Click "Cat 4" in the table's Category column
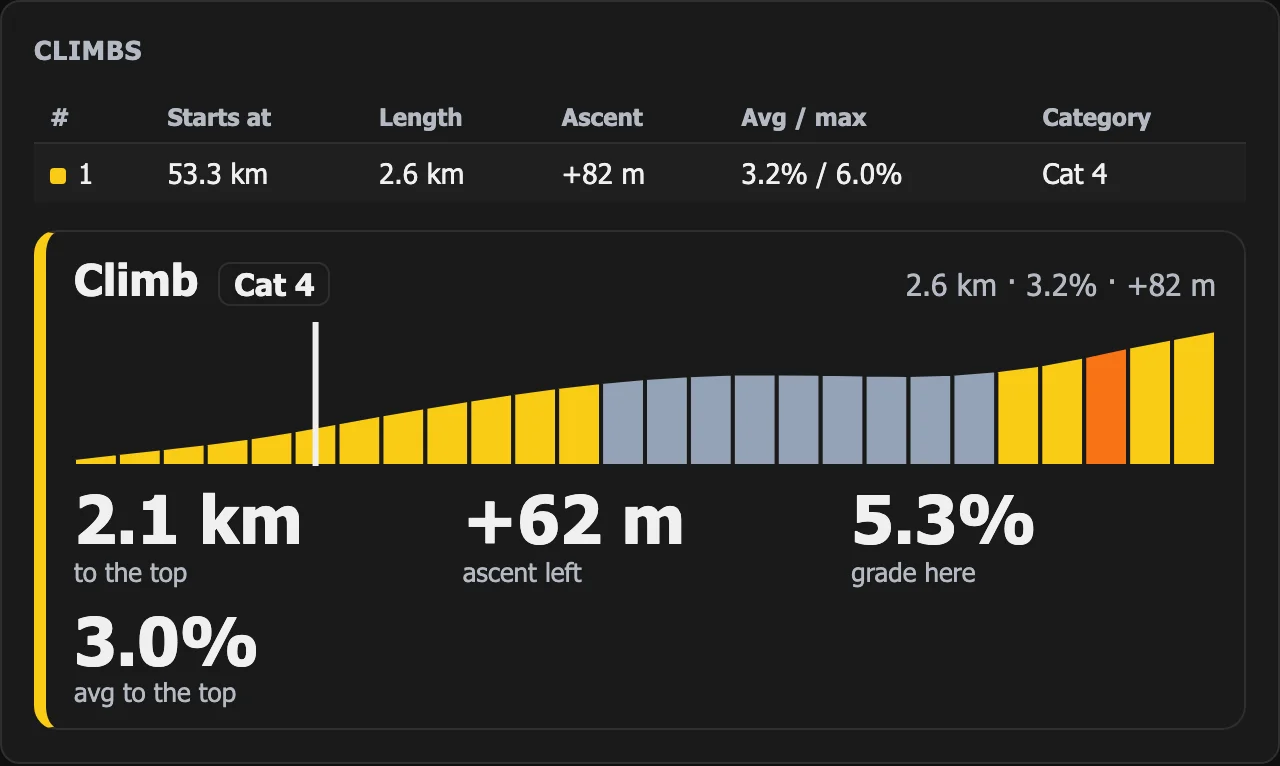The image size is (1280, 766). point(1075,175)
